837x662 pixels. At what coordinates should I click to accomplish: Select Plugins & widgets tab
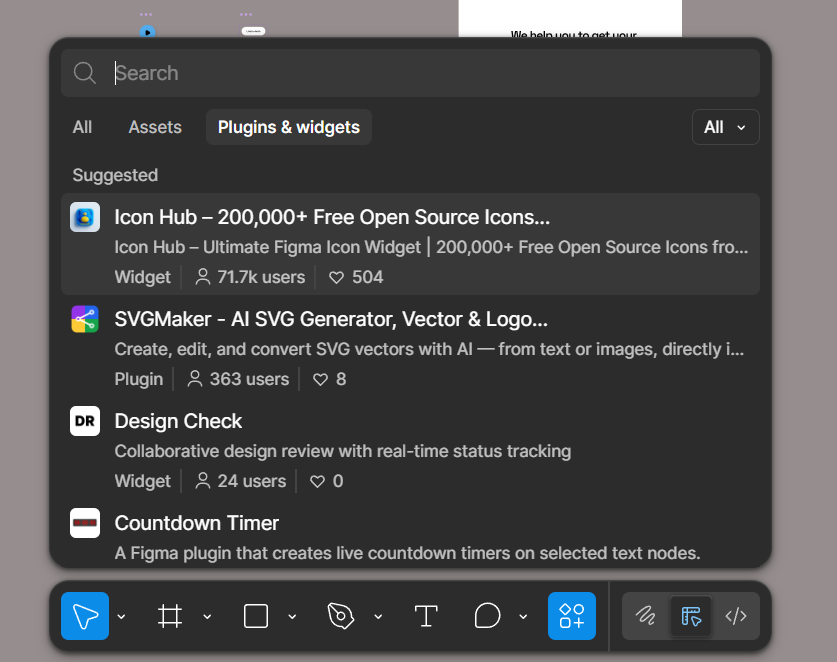(289, 127)
